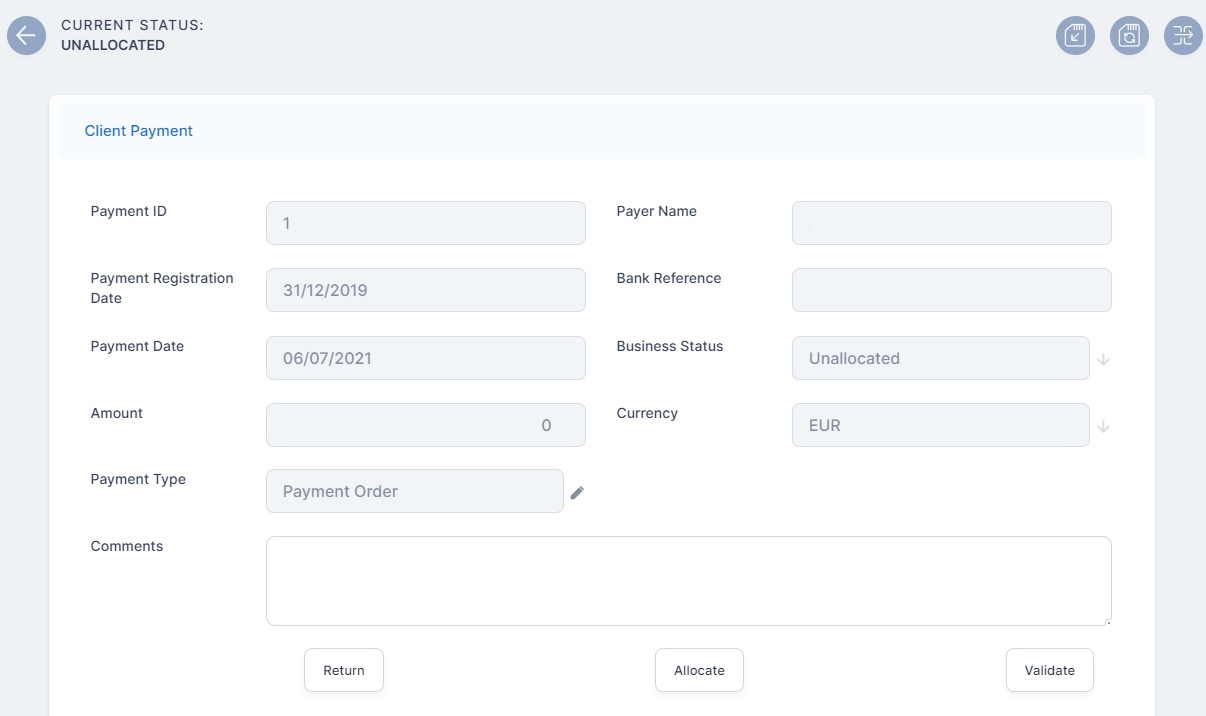1206x716 pixels.
Task: Click the Payer Name field
Action: click(951, 223)
